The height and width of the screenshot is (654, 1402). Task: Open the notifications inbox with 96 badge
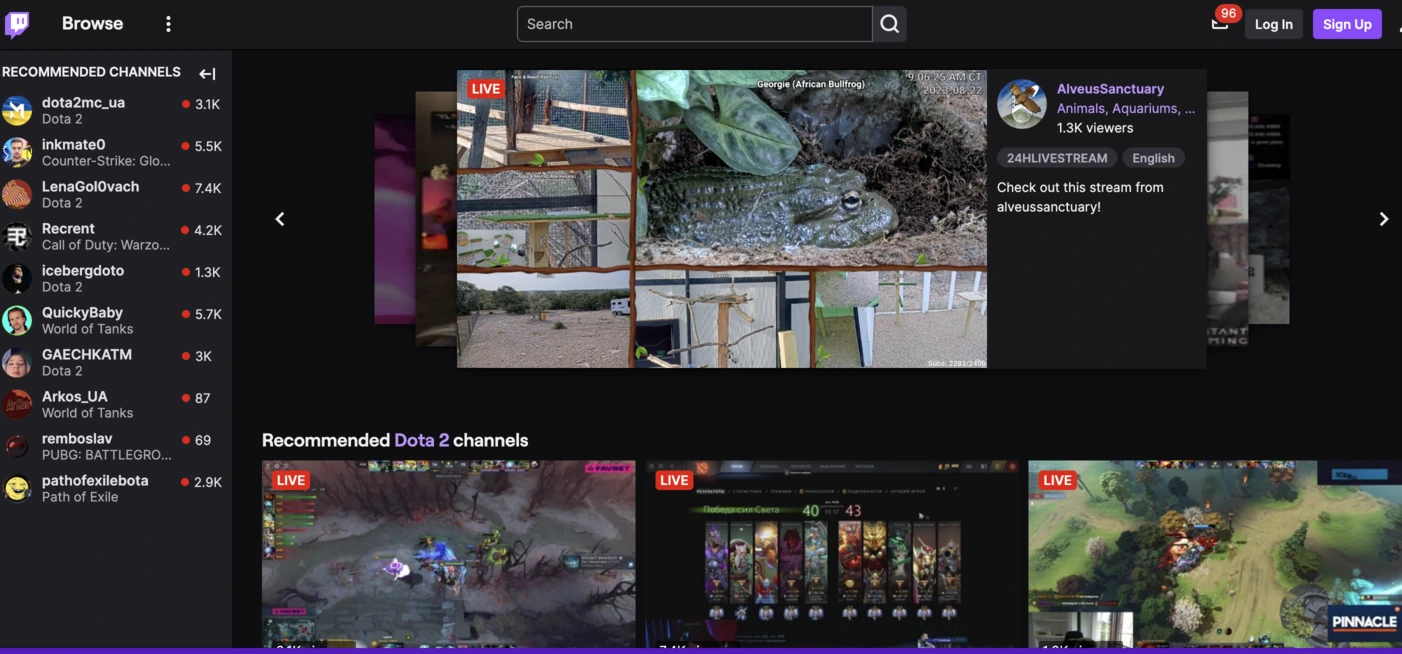(1220, 22)
